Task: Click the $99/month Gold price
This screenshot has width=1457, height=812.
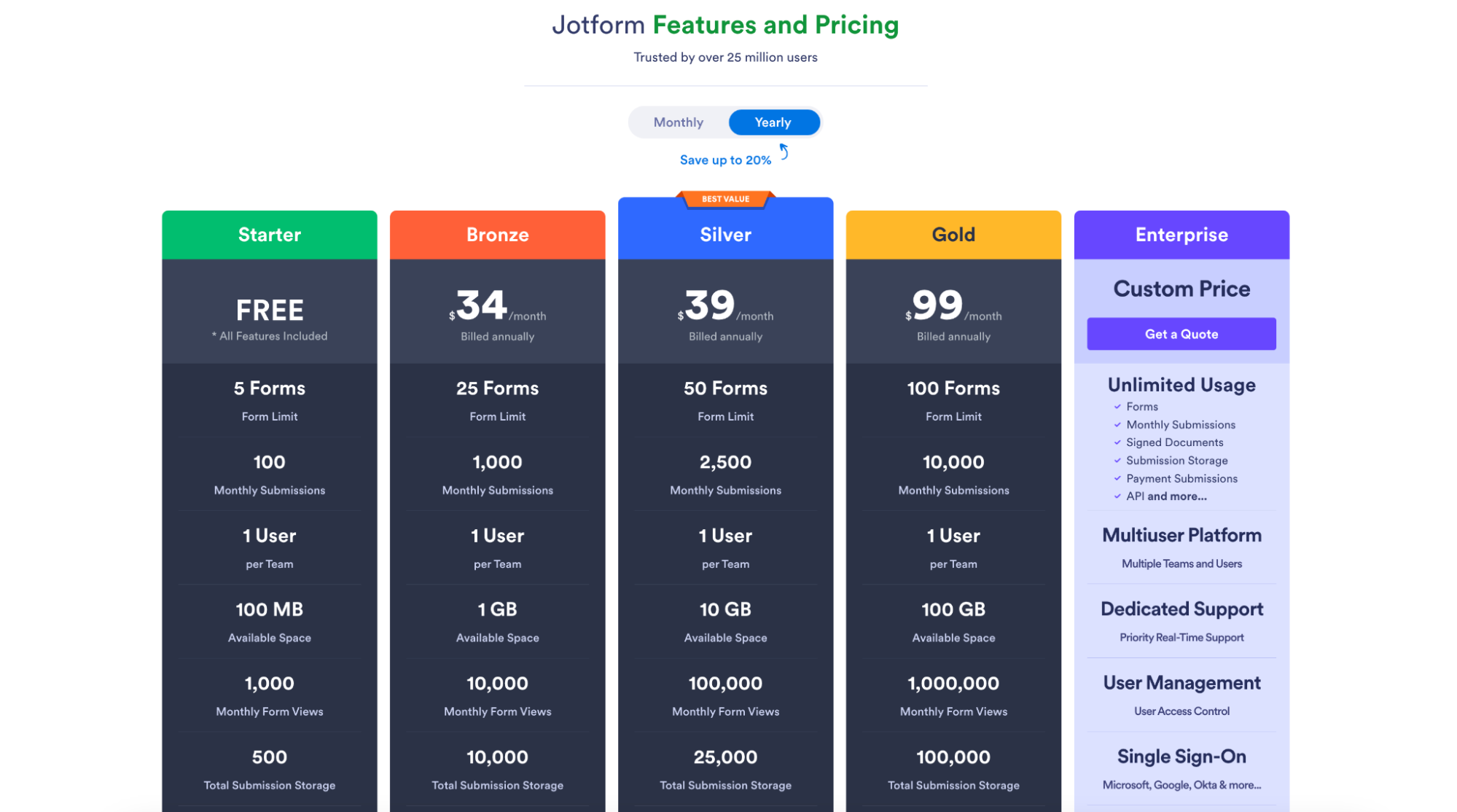Action: point(953,306)
